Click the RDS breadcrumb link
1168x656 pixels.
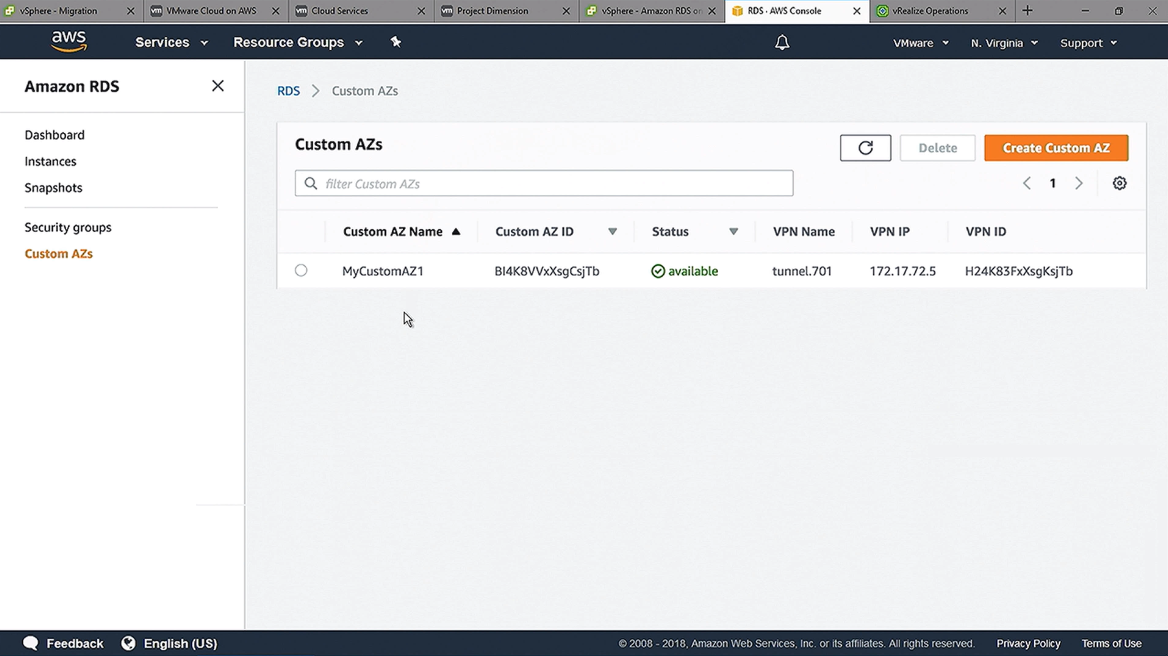pos(288,91)
